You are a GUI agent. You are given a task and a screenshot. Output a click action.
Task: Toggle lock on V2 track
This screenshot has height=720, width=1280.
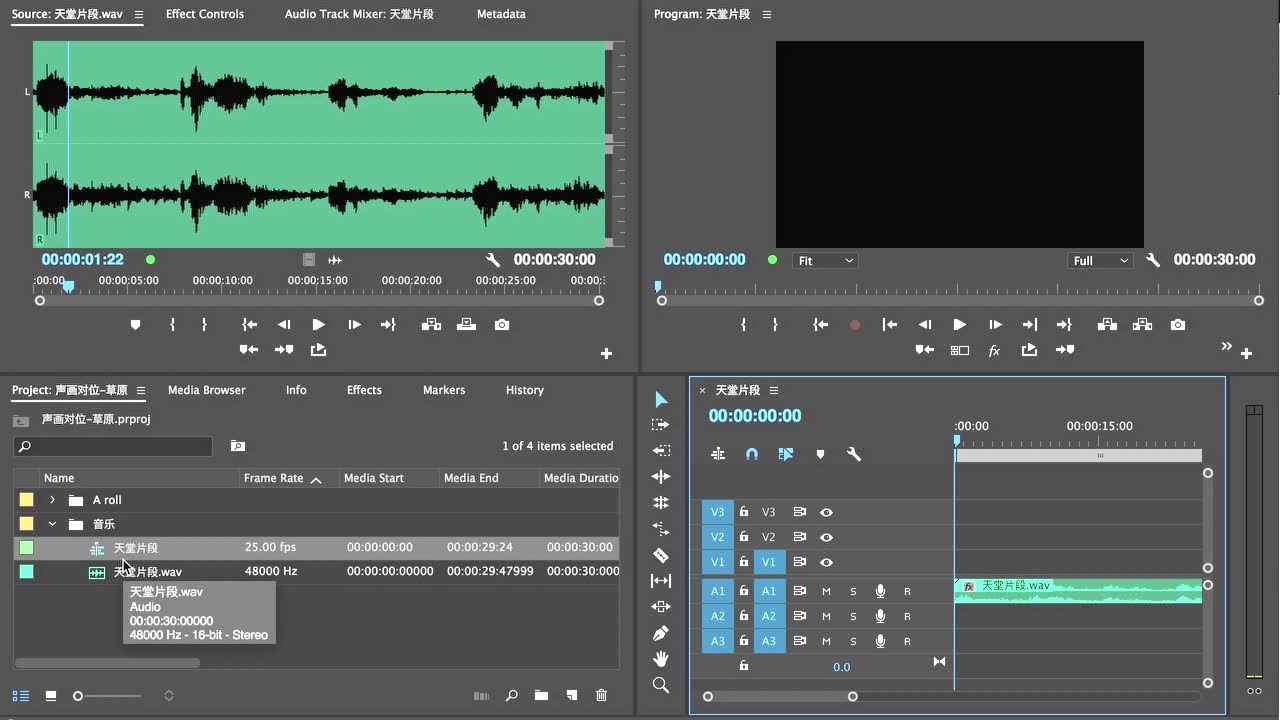[744, 537]
